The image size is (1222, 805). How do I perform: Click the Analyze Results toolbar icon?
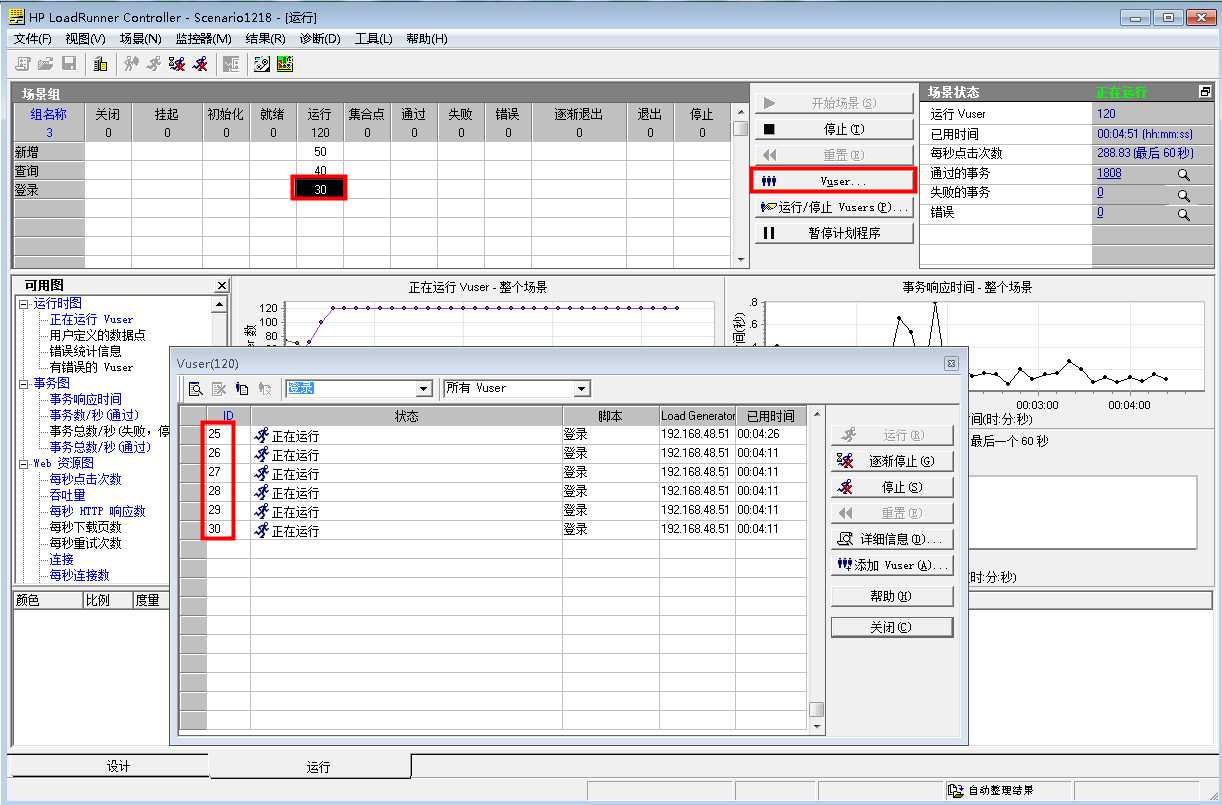(262, 64)
